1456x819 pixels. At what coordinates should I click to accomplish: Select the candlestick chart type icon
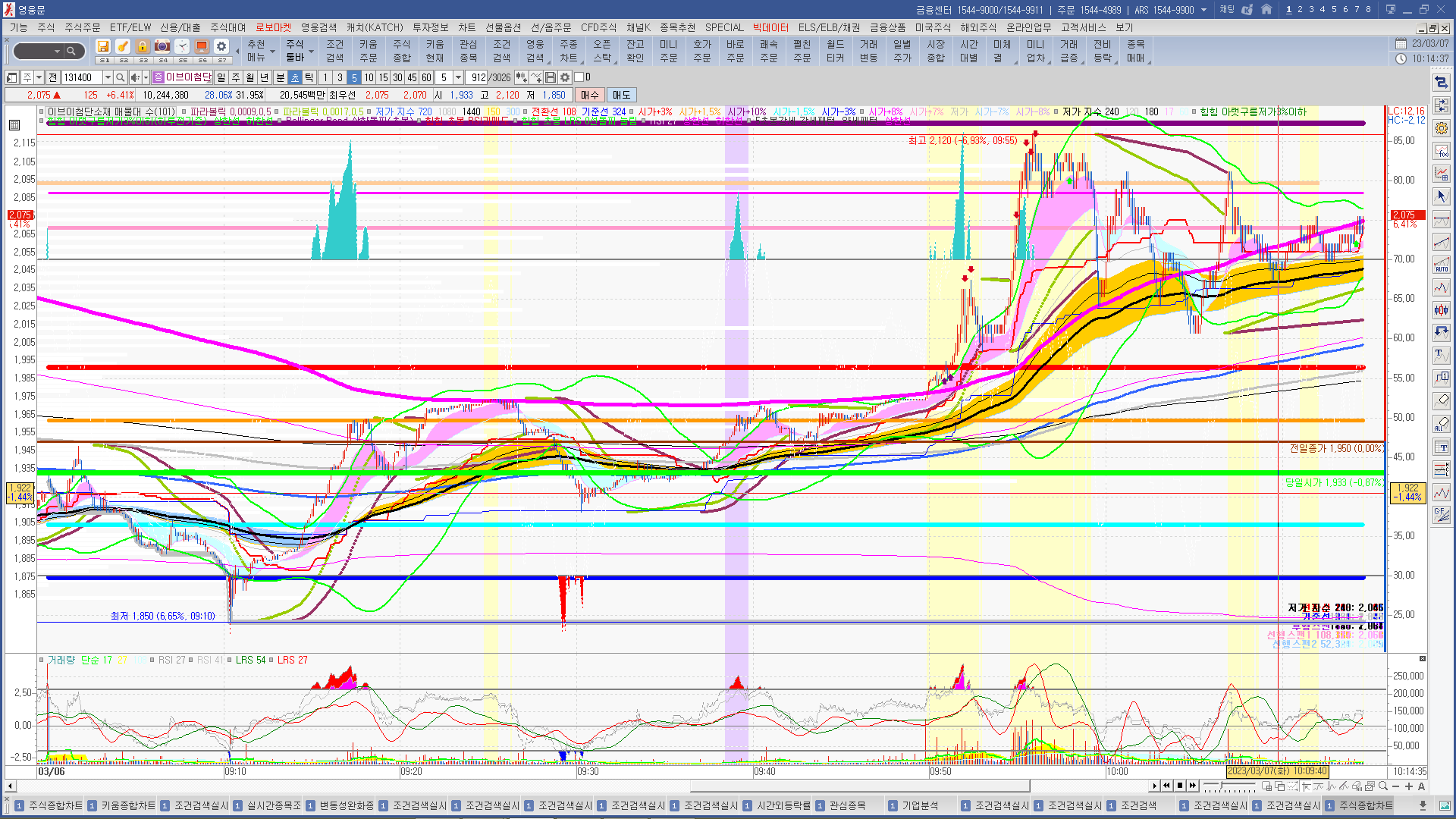click(x=1442, y=309)
